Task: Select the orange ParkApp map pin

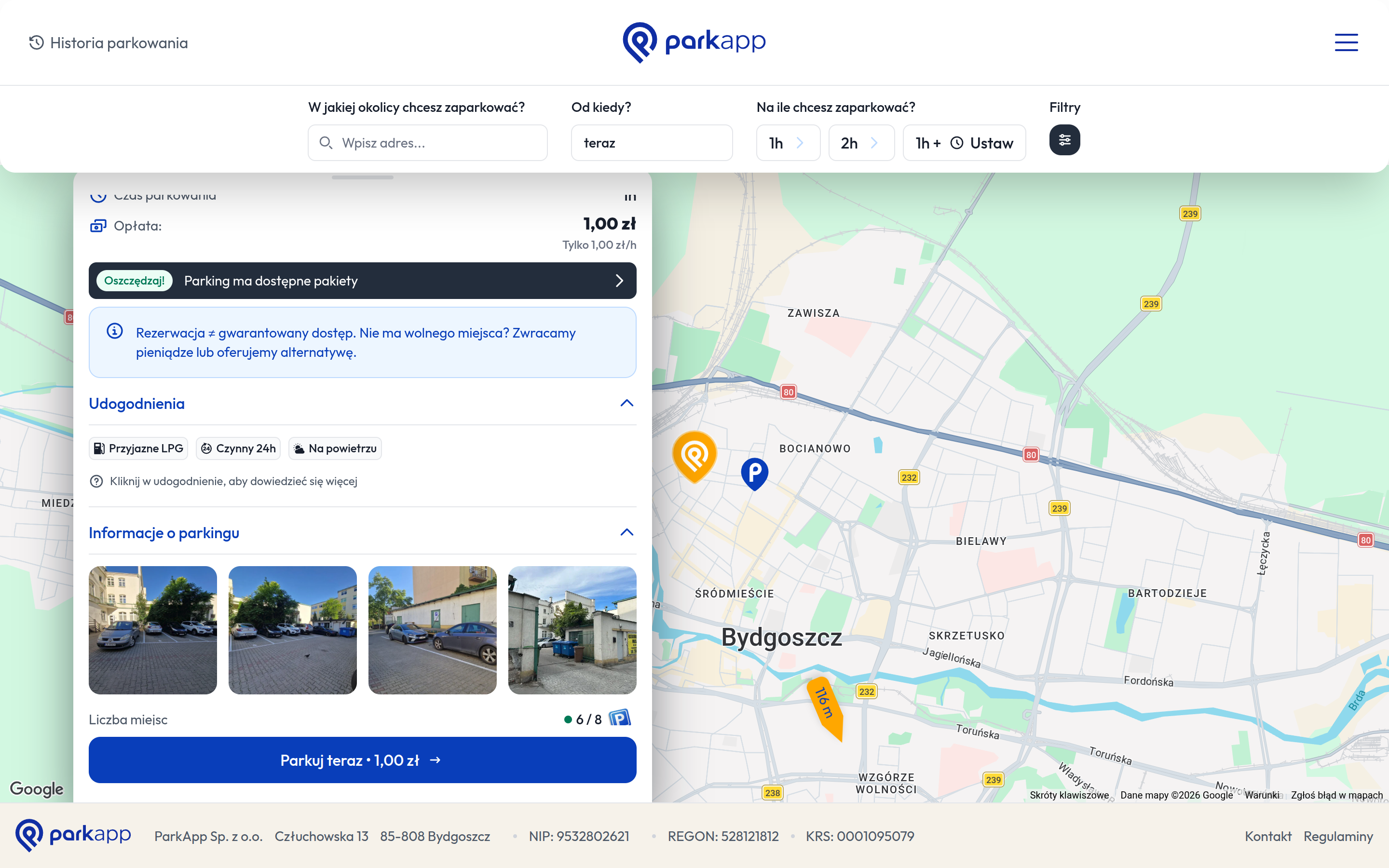Action: click(694, 457)
